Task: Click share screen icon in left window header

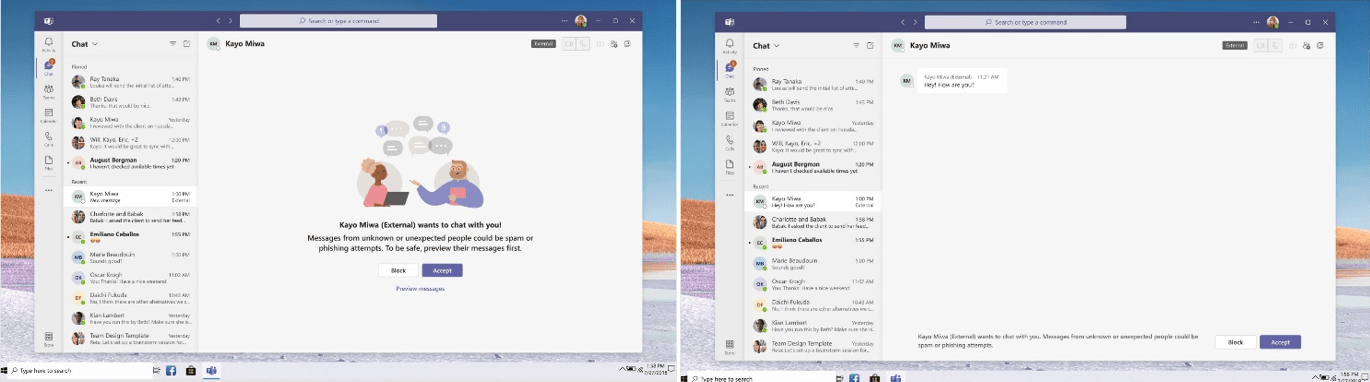Action: point(600,44)
